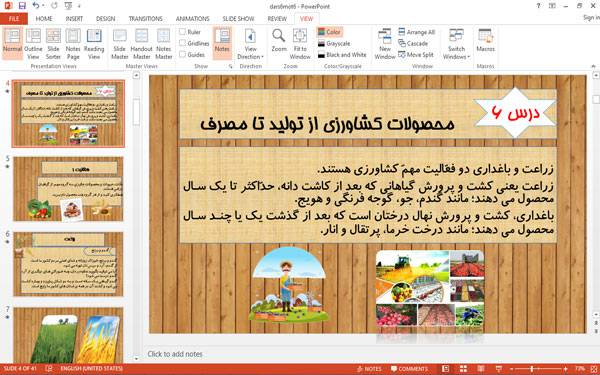
Task: Fit slide to current window icon in status bar
Action: pos(593,368)
